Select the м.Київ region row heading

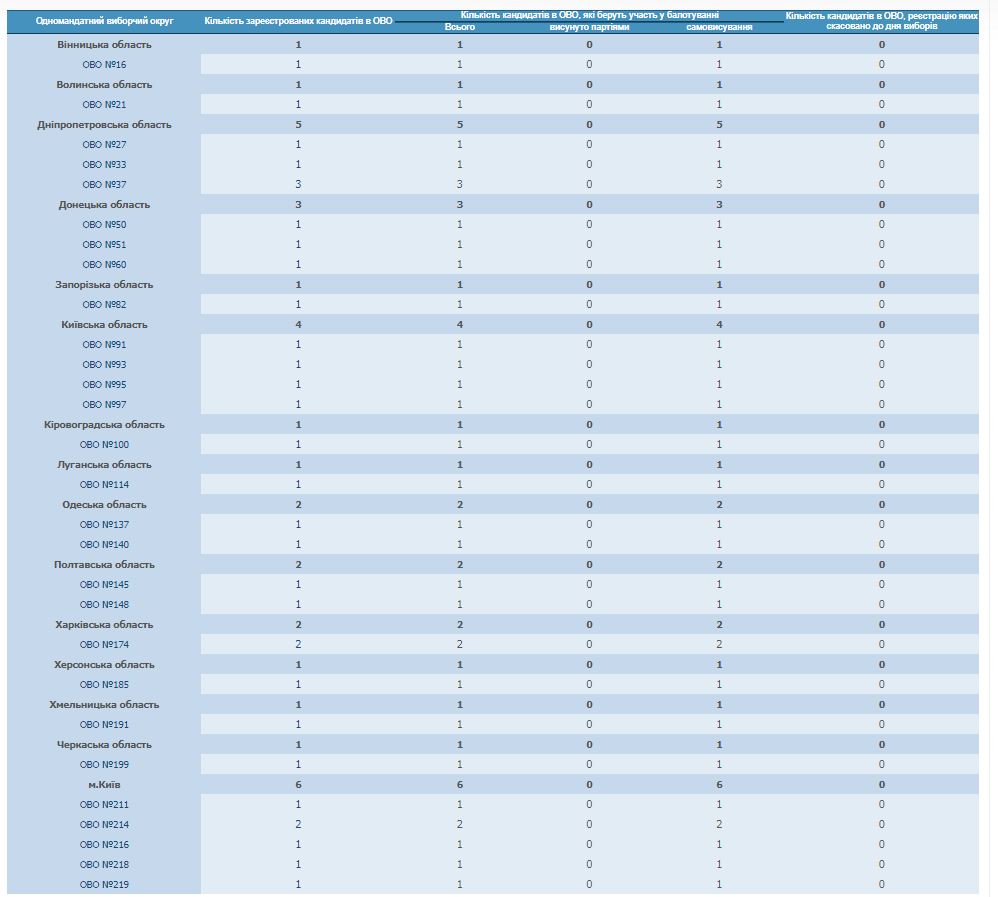(104, 785)
